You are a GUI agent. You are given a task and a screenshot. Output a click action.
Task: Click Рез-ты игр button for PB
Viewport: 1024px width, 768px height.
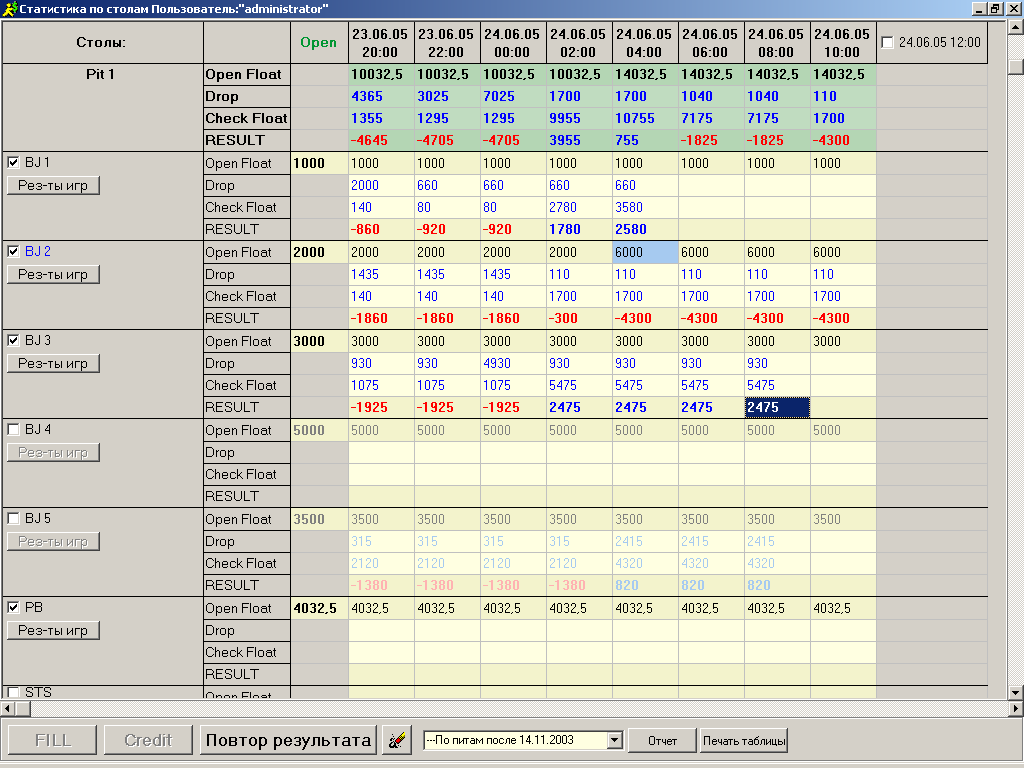tap(53, 630)
